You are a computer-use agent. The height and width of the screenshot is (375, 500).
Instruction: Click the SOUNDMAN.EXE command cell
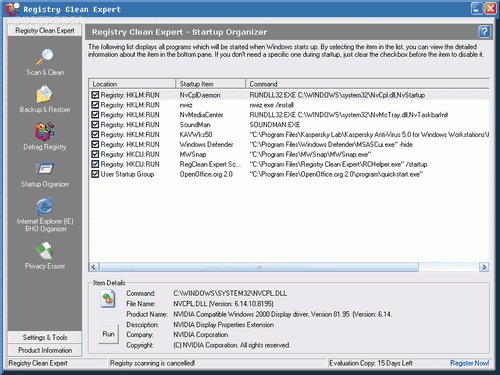coord(275,125)
